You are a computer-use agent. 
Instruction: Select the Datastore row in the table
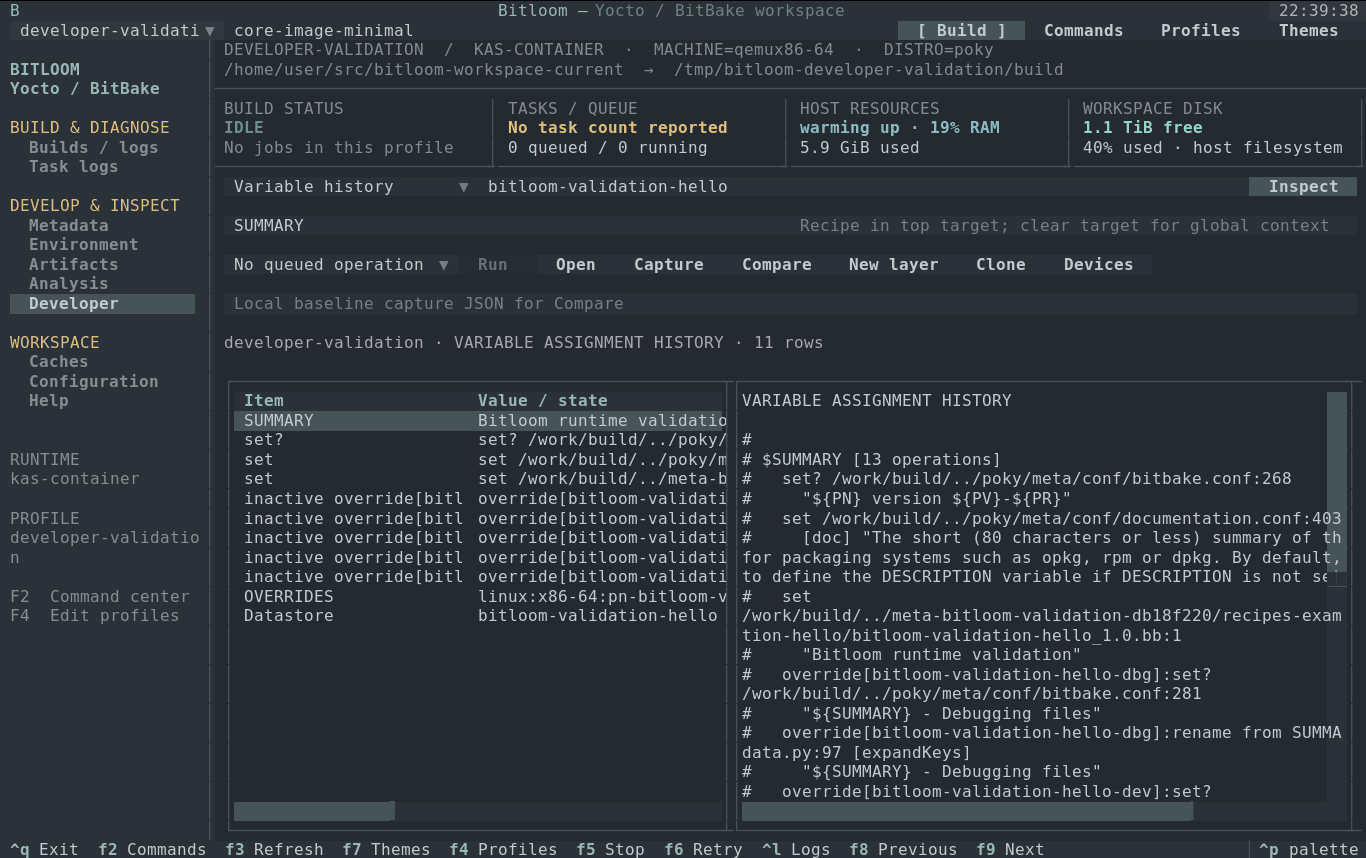[478, 616]
